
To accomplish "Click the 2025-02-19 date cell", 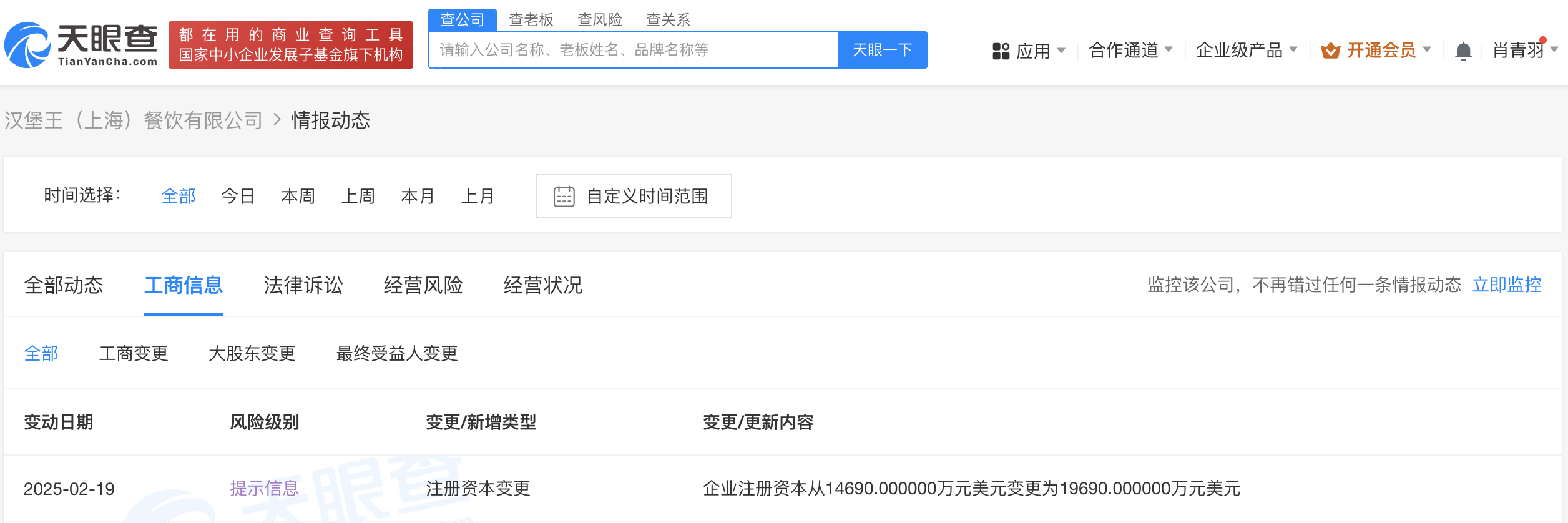I will click(69, 489).
